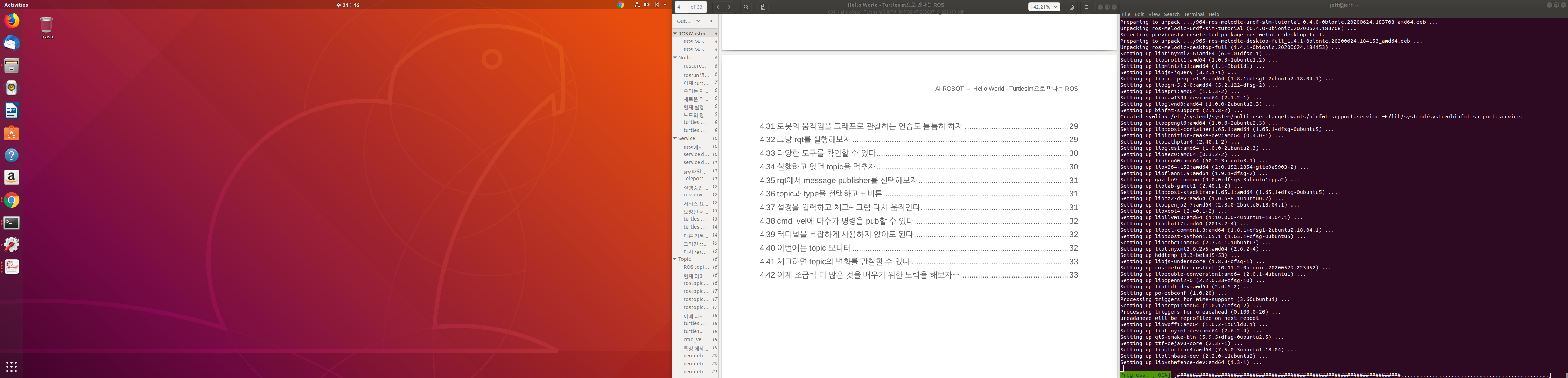Open the volume icon in the top bar
This screenshot has width=1568, height=378.
pyautogui.click(x=646, y=5)
